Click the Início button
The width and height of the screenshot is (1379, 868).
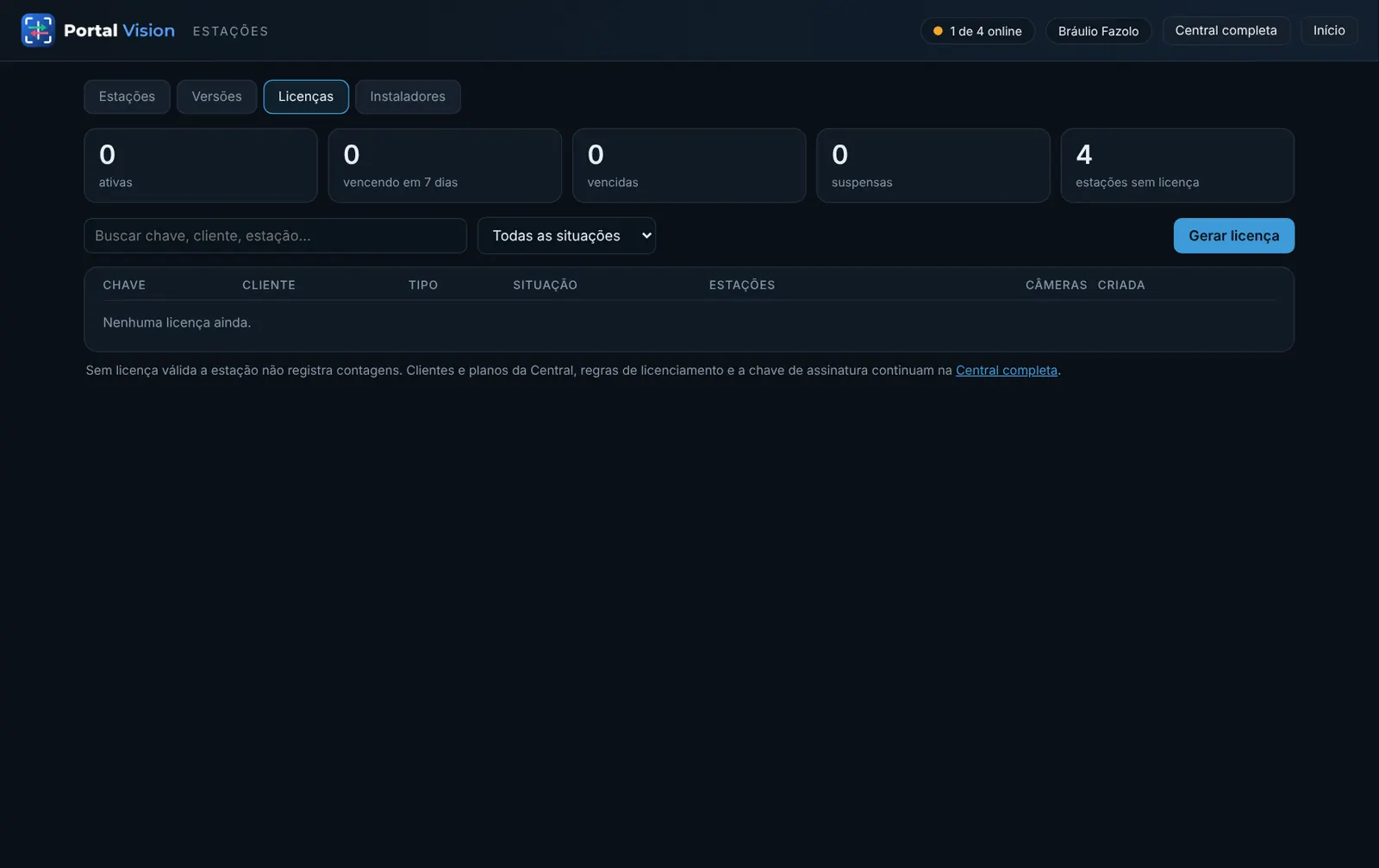point(1329,30)
